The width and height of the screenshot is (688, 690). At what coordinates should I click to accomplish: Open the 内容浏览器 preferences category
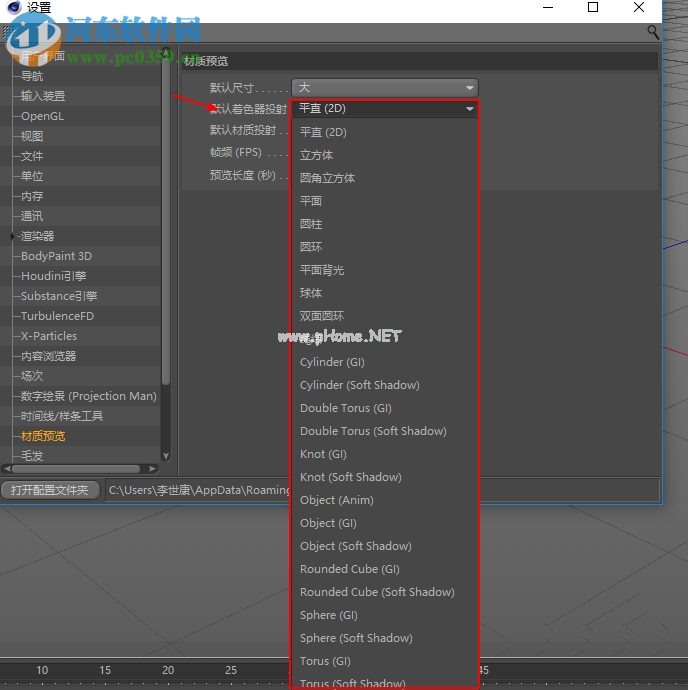[x=48, y=356]
